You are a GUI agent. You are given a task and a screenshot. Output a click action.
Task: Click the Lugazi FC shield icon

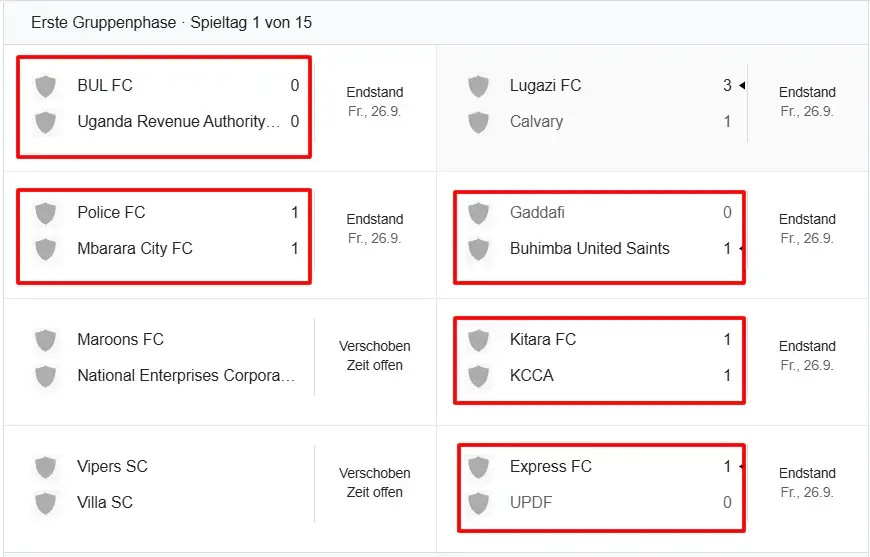point(478,86)
